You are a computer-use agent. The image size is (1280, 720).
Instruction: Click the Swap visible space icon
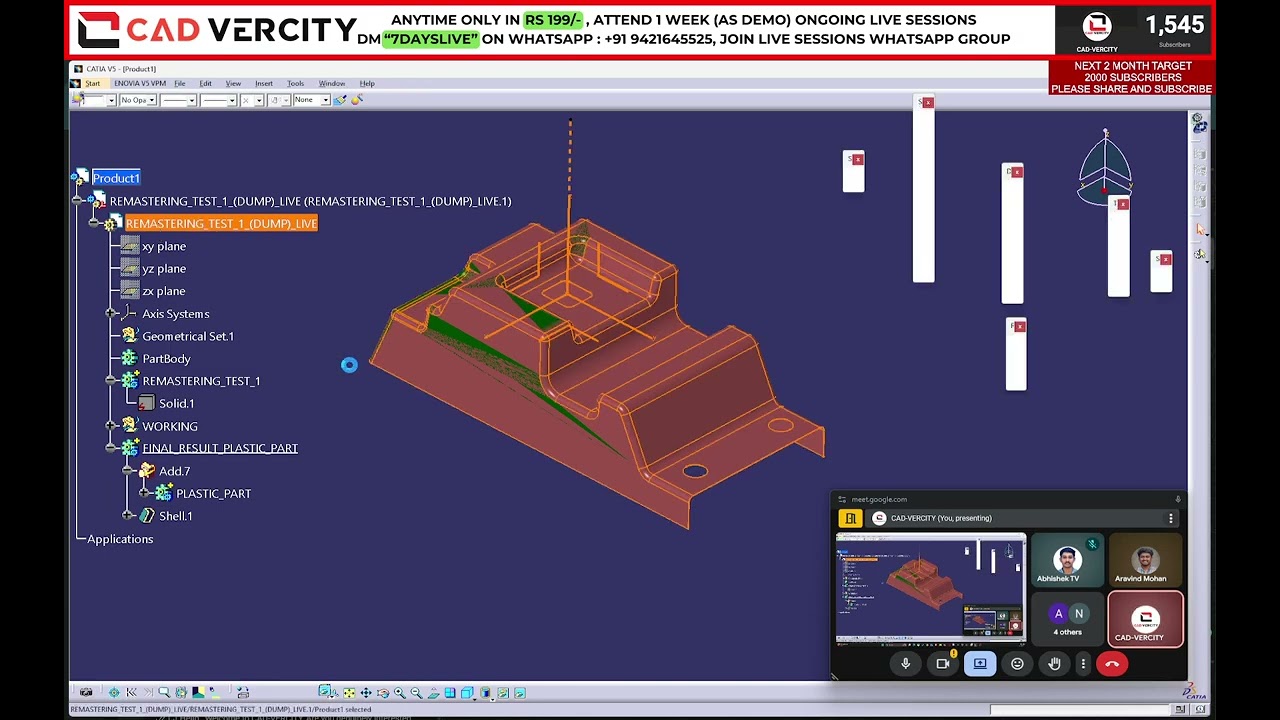[520, 692]
